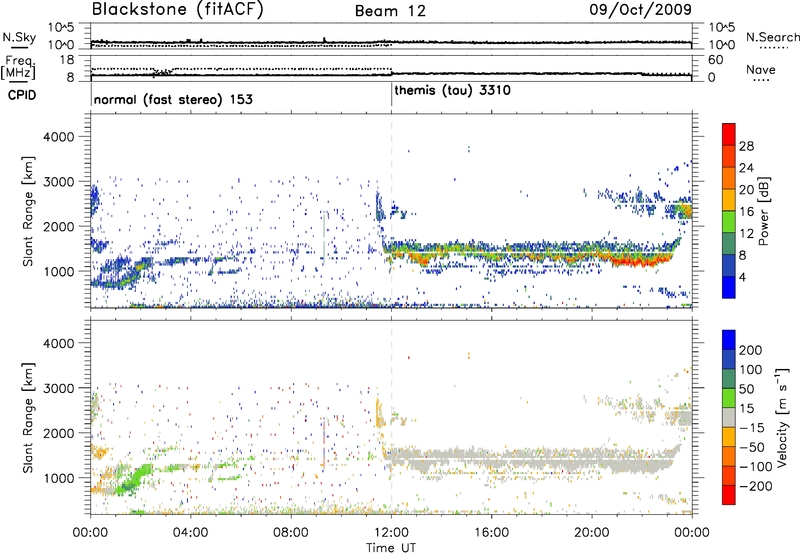Click the '4' label on Power colorbar
This screenshot has height=554, width=800.
(x=743, y=277)
